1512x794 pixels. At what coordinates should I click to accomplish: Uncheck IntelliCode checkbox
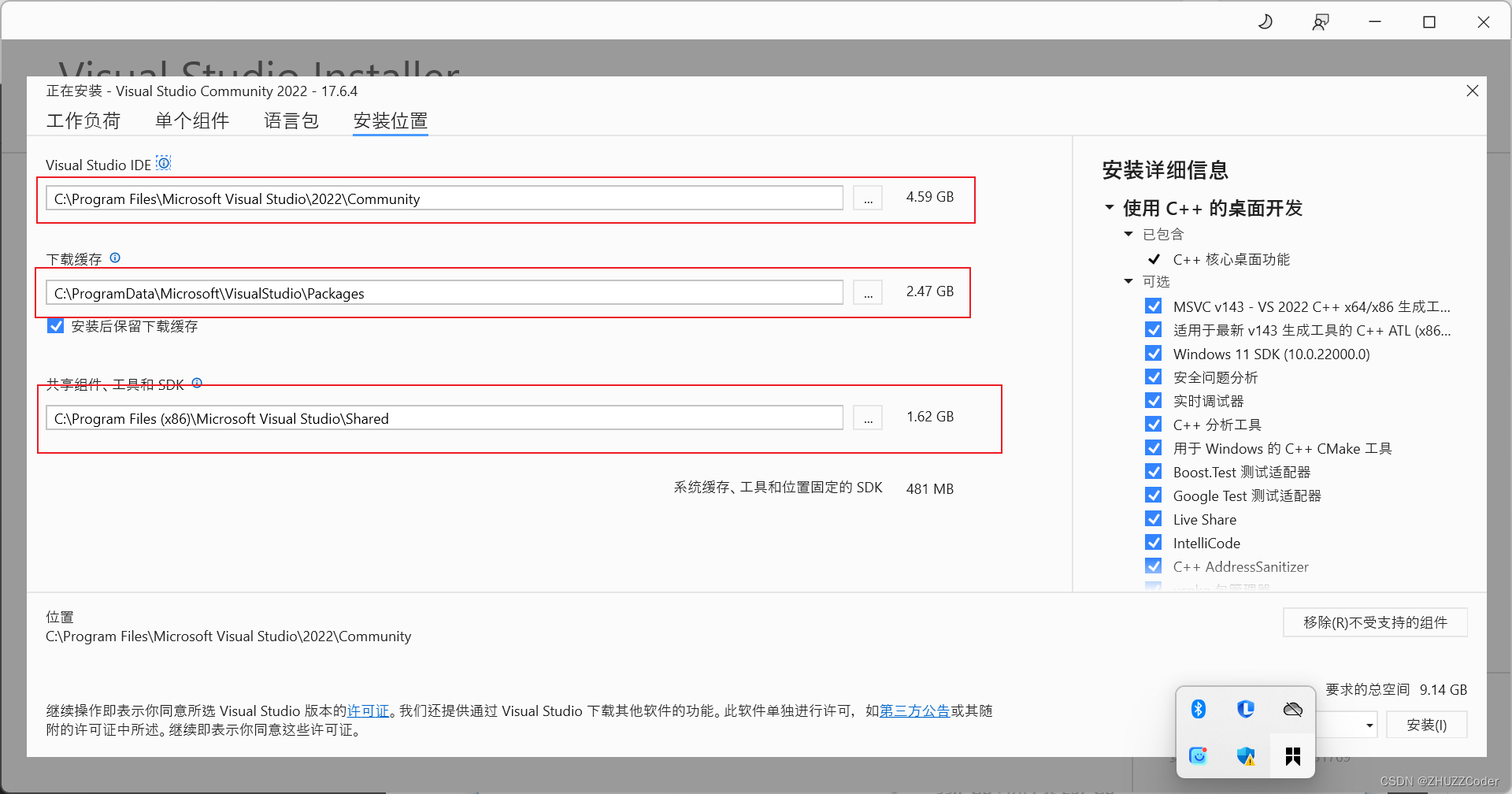coord(1154,542)
